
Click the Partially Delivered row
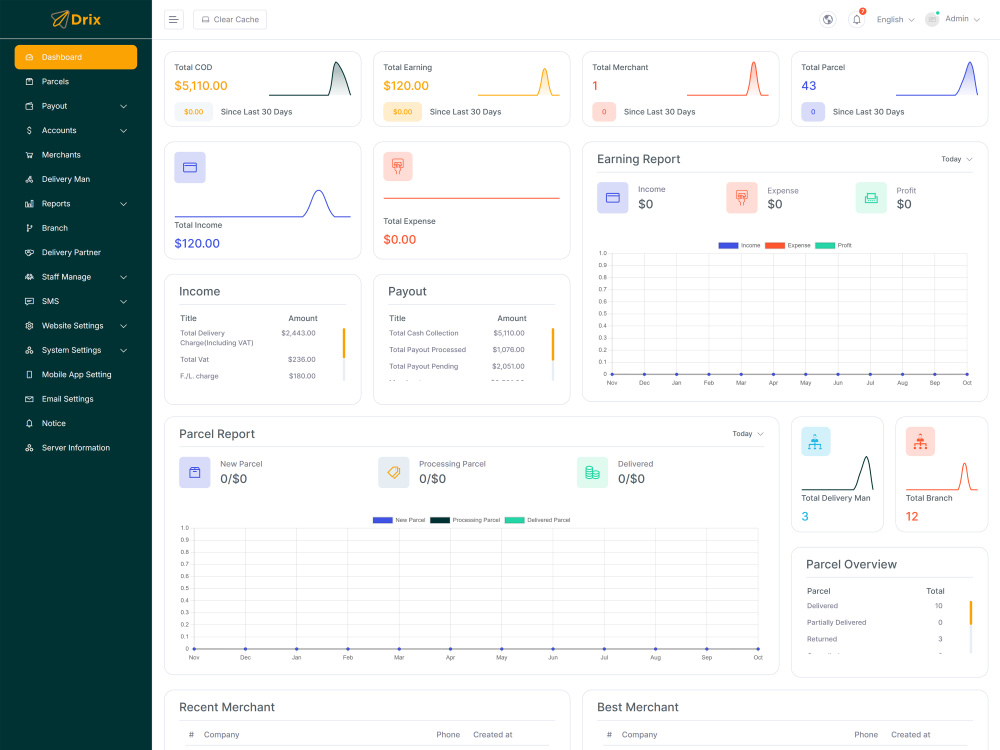(x=875, y=622)
